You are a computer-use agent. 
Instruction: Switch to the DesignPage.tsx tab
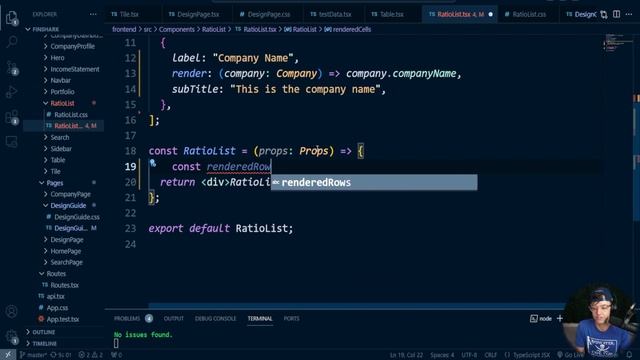198,14
